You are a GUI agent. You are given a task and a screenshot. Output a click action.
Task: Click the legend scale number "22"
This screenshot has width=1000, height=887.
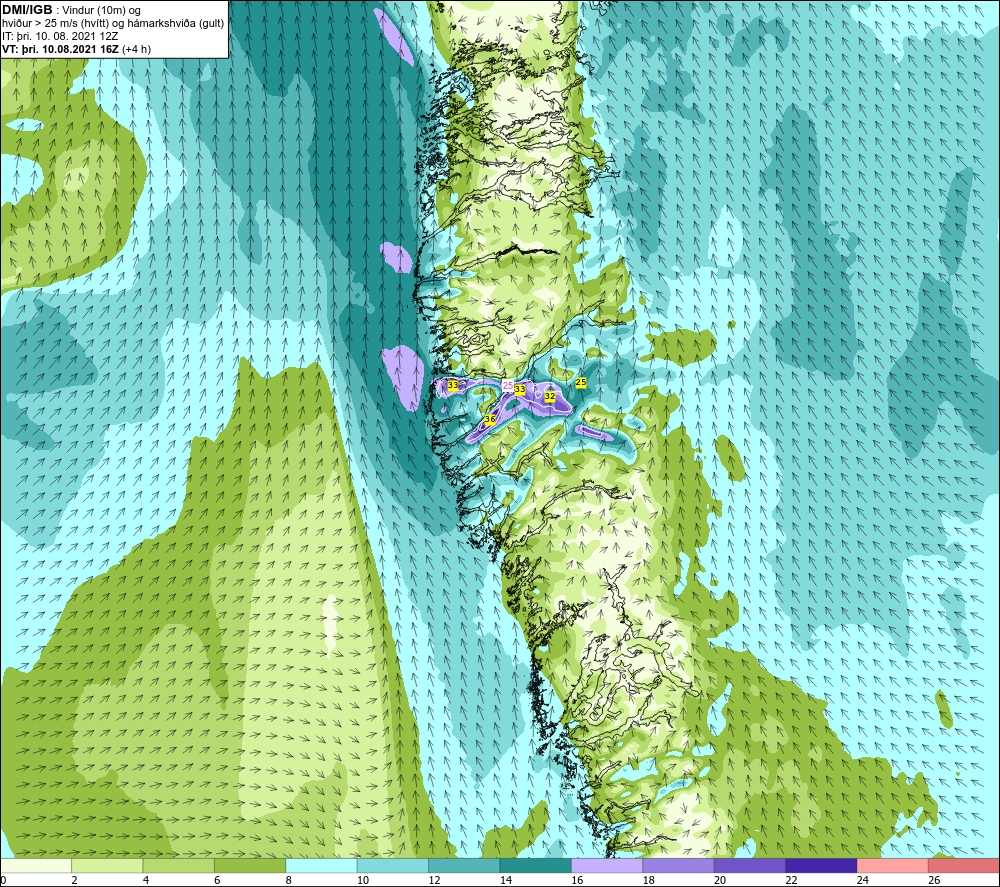(x=791, y=880)
